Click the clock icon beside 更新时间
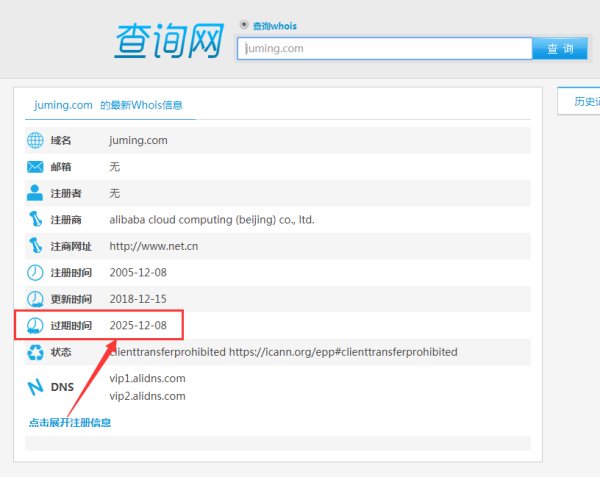600x477 pixels. [35, 299]
